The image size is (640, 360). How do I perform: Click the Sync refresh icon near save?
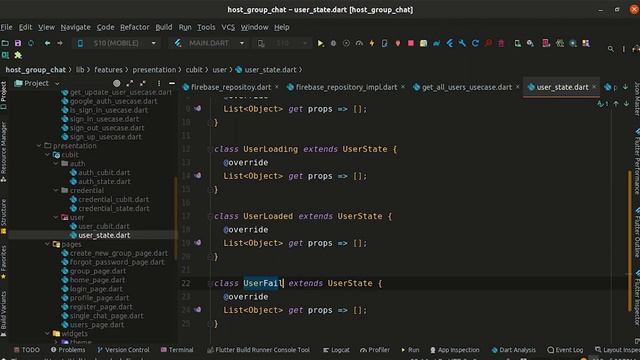pyautogui.click(x=31, y=43)
